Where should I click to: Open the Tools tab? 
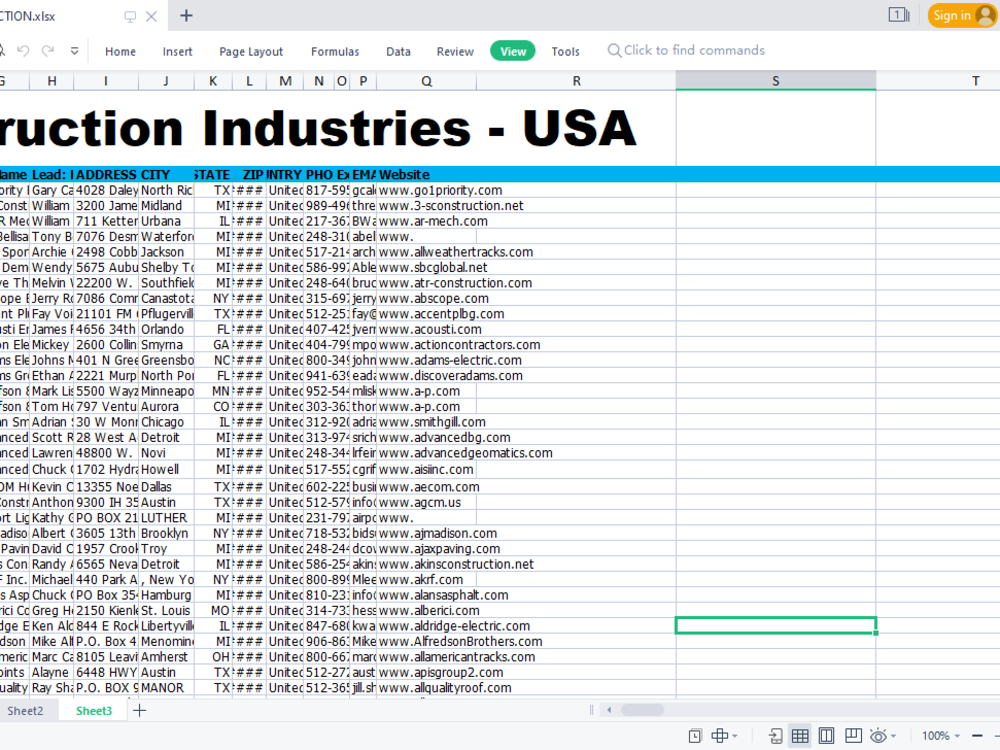(566, 52)
